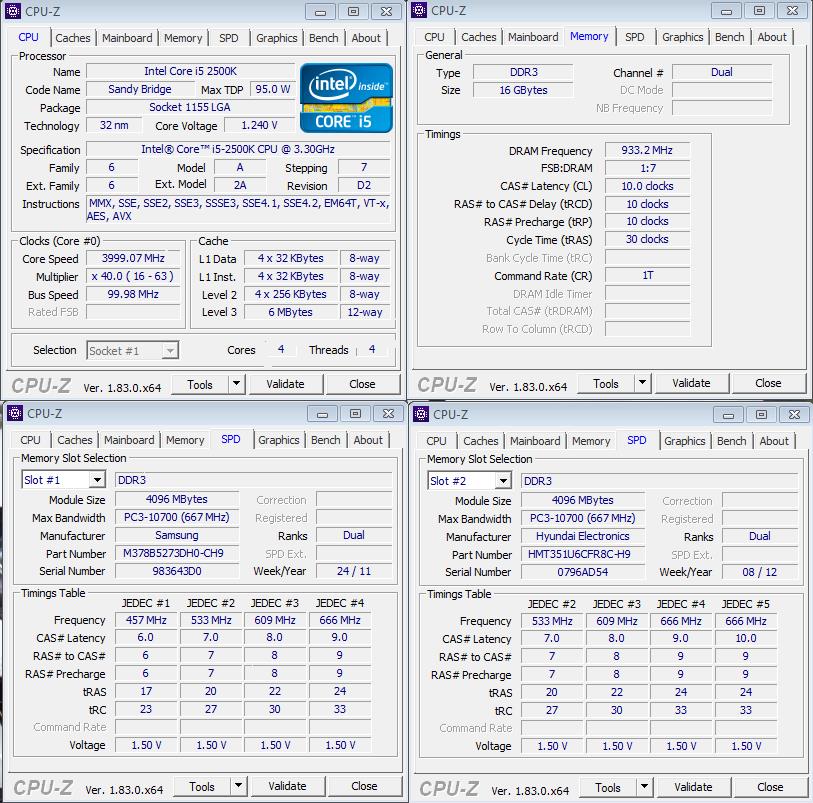Click the CPU-Z app icon in bottom-left Slot #1 window

tap(15, 413)
